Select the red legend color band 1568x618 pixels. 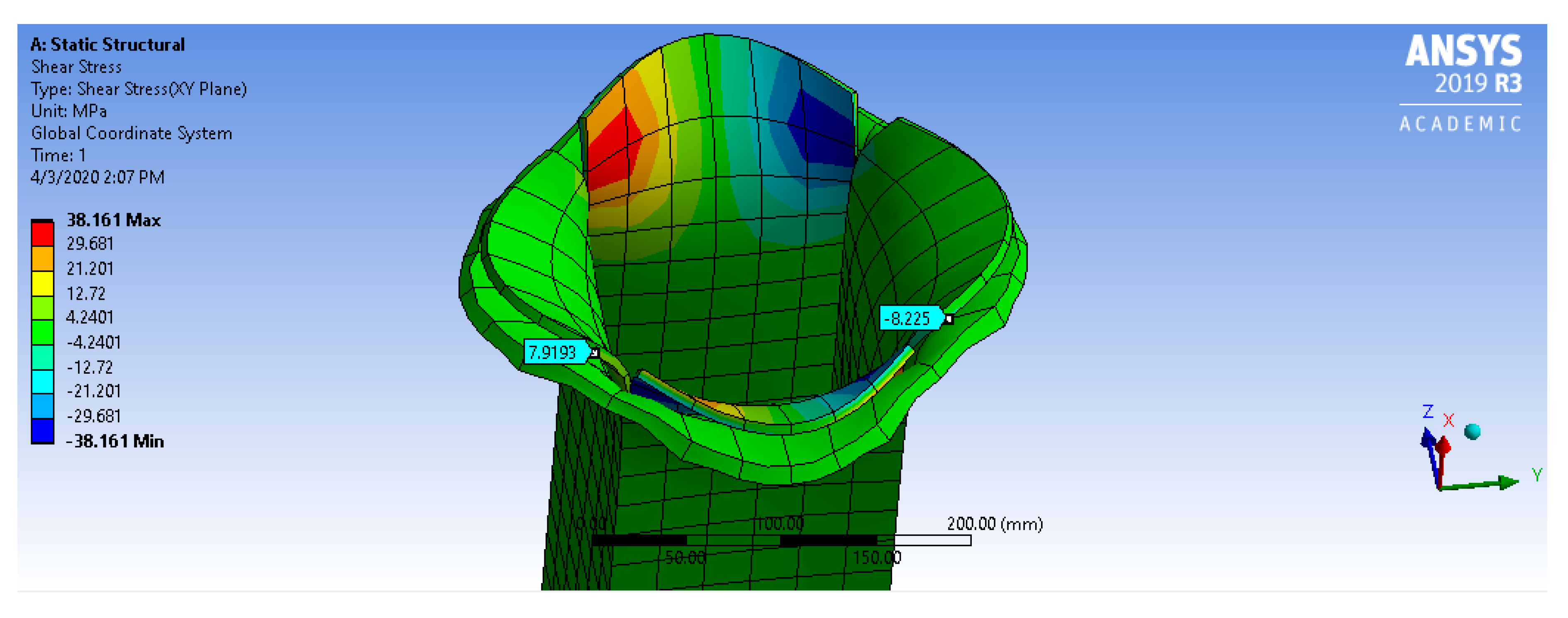click(43, 235)
